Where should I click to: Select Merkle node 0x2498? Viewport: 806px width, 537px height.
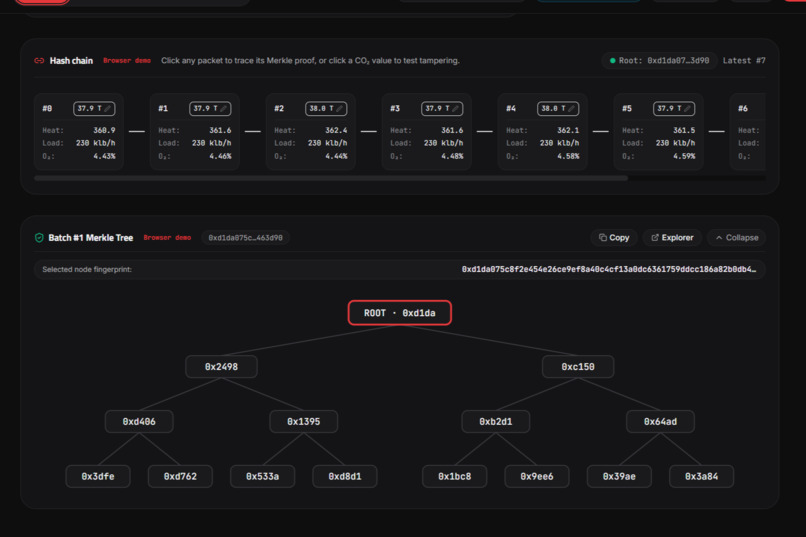pos(222,367)
